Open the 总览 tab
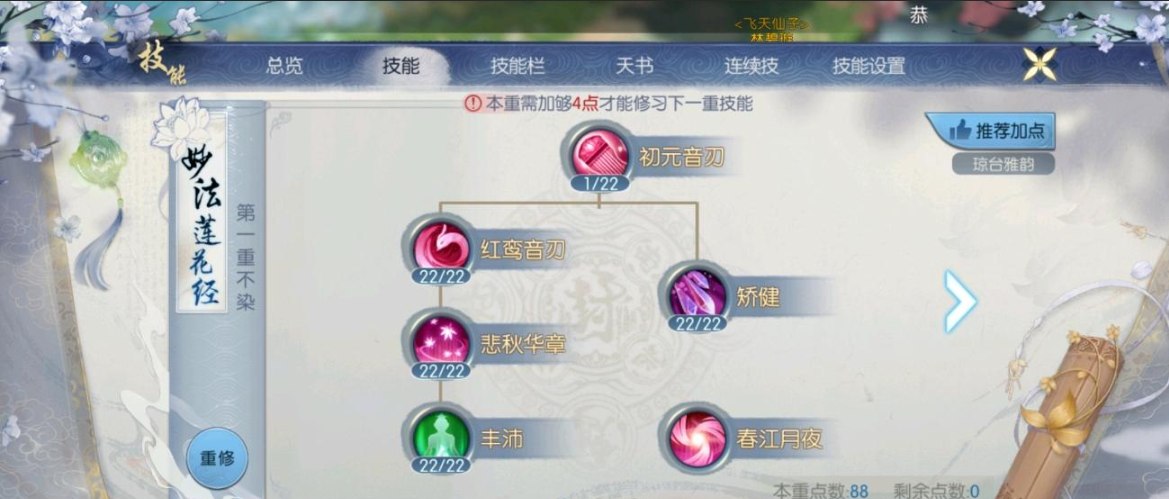The image size is (1169, 499). click(x=285, y=66)
